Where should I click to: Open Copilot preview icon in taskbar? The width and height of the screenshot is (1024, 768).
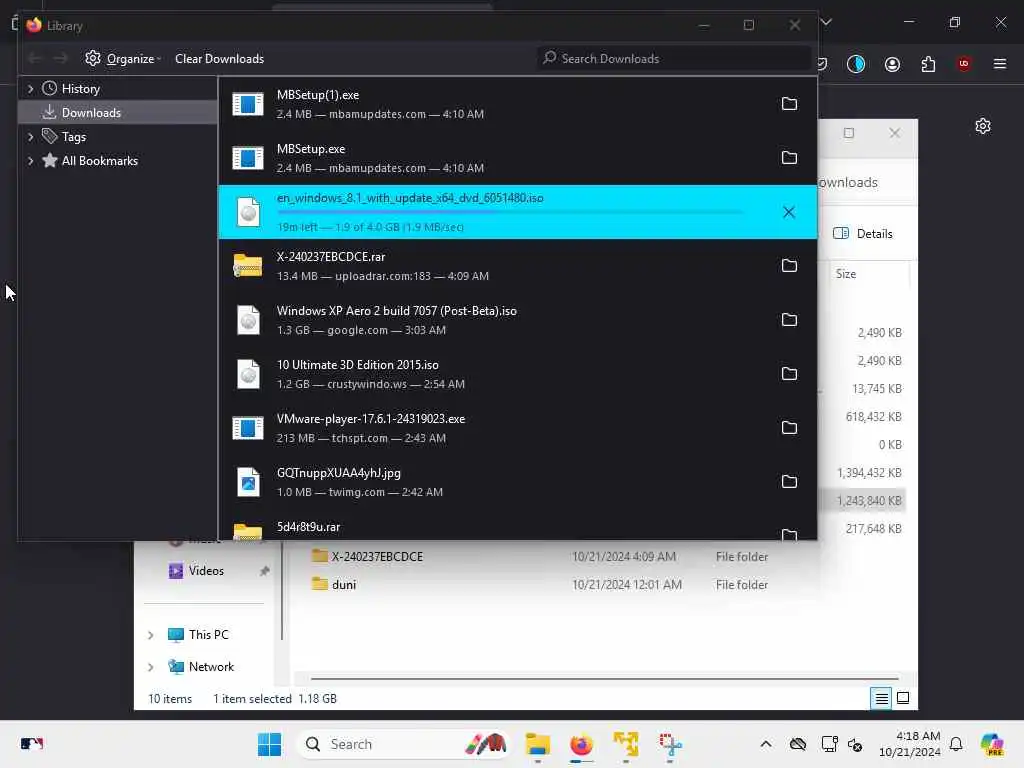point(992,744)
